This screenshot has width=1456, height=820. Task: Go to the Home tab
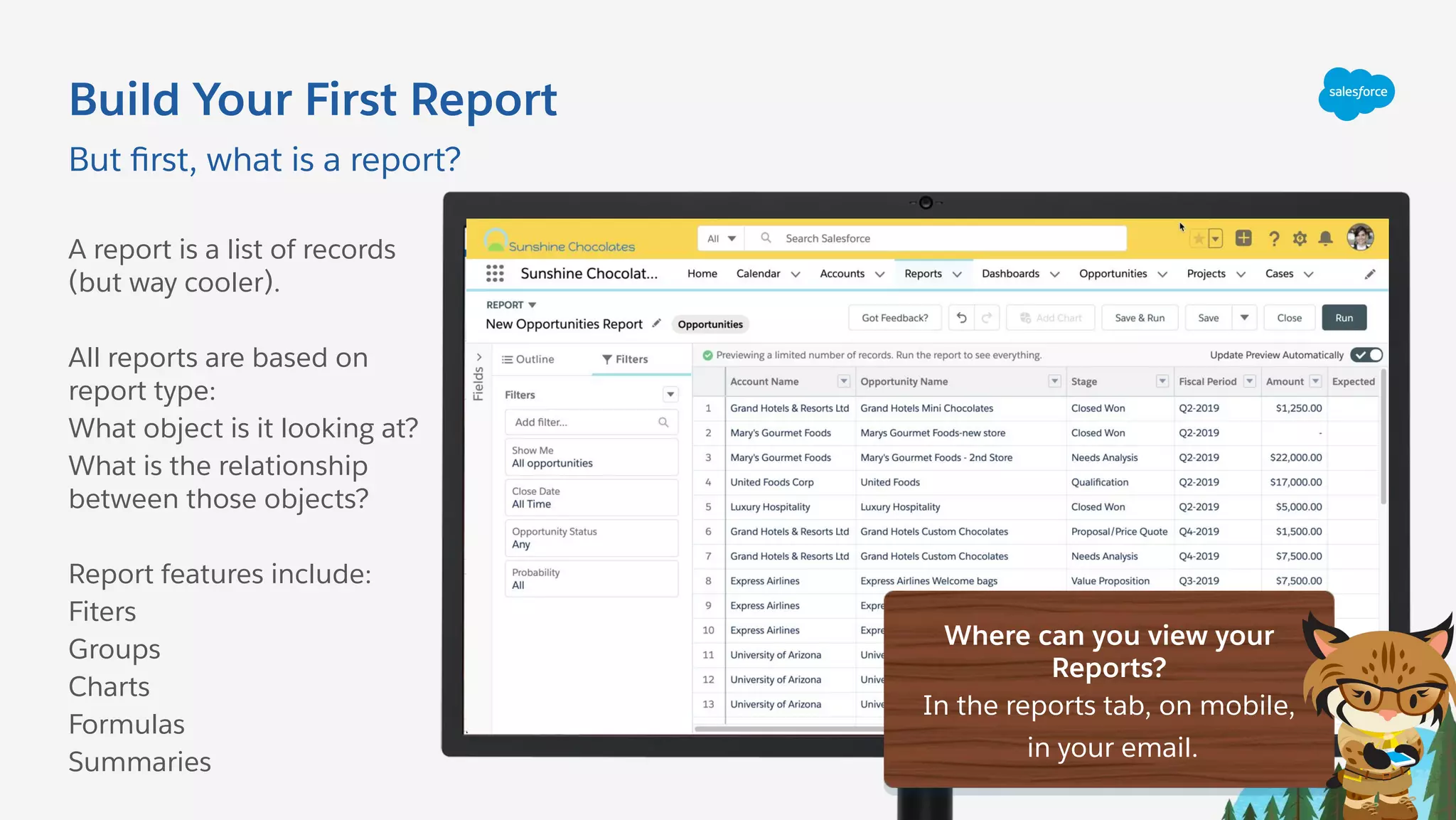[702, 274]
